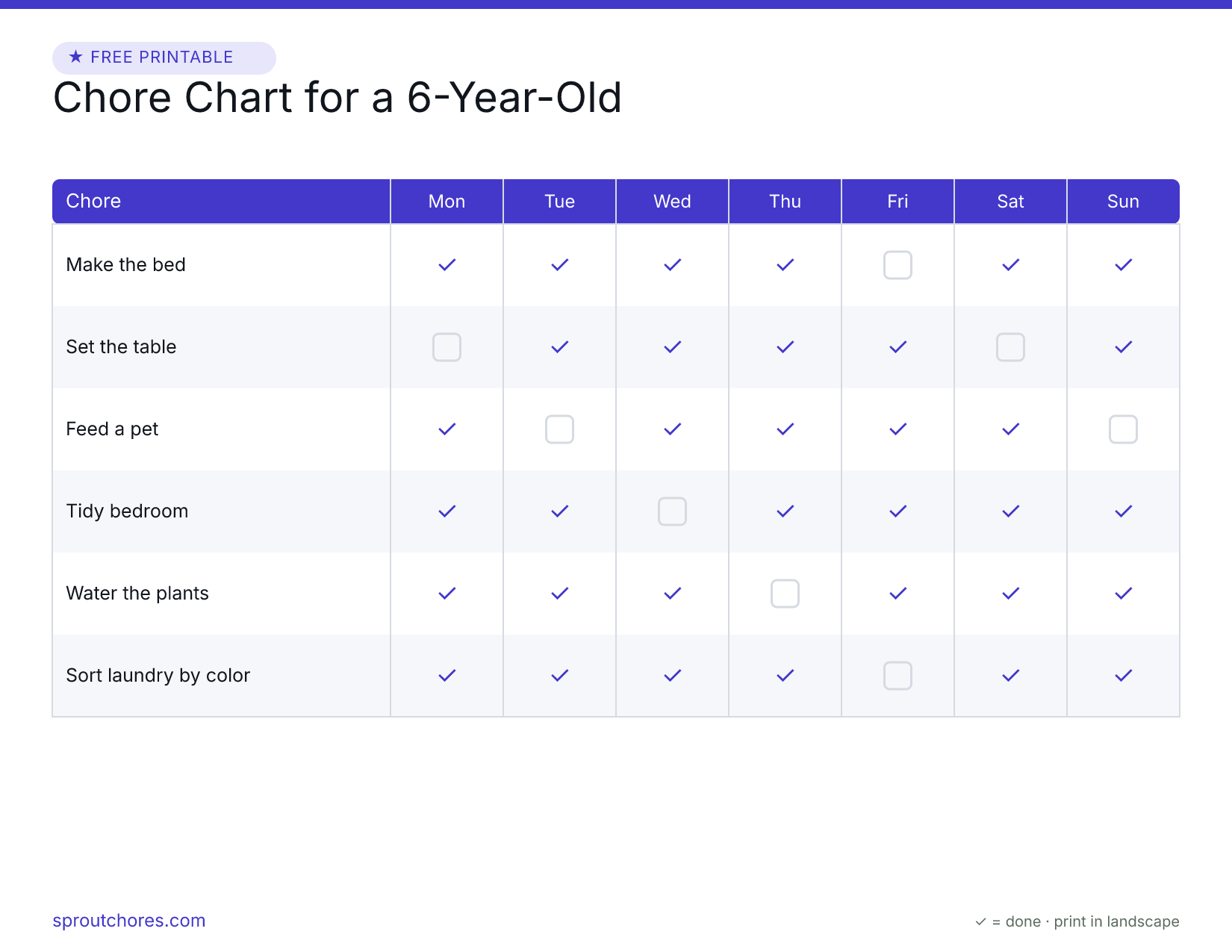Select the Sat column header
This screenshot has width=1232, height=952.
pos(1010,201)
